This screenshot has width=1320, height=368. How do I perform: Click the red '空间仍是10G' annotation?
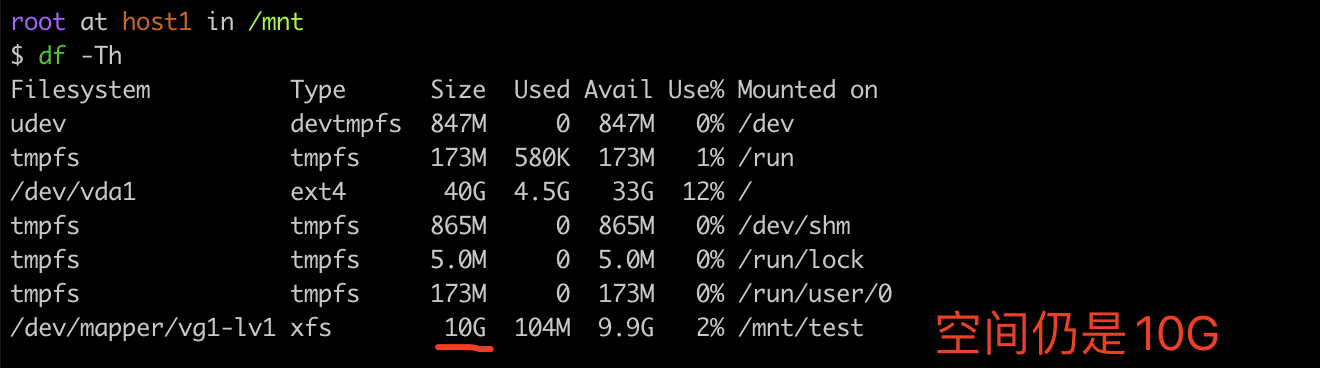point(1077,335)
